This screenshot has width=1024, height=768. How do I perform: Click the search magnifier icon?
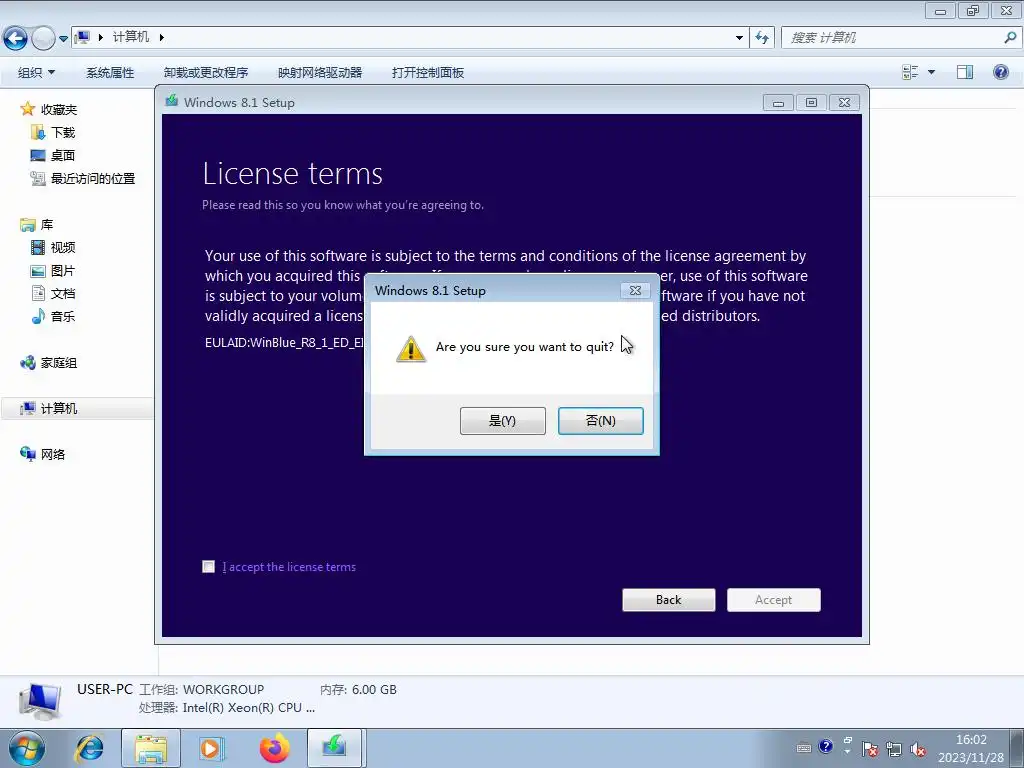click(x=1010, y=38)
